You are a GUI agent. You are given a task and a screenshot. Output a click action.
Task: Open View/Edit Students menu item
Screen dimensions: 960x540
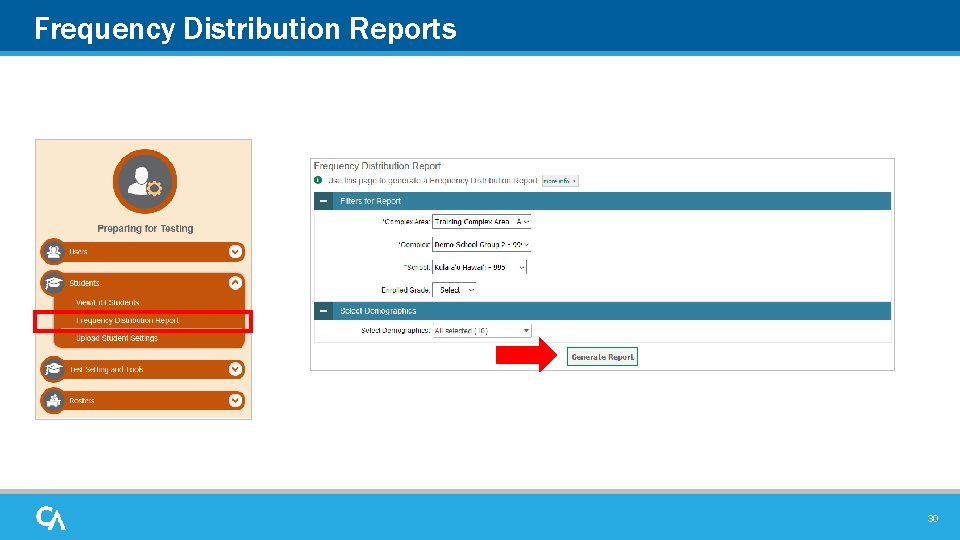tap(108, 302)
